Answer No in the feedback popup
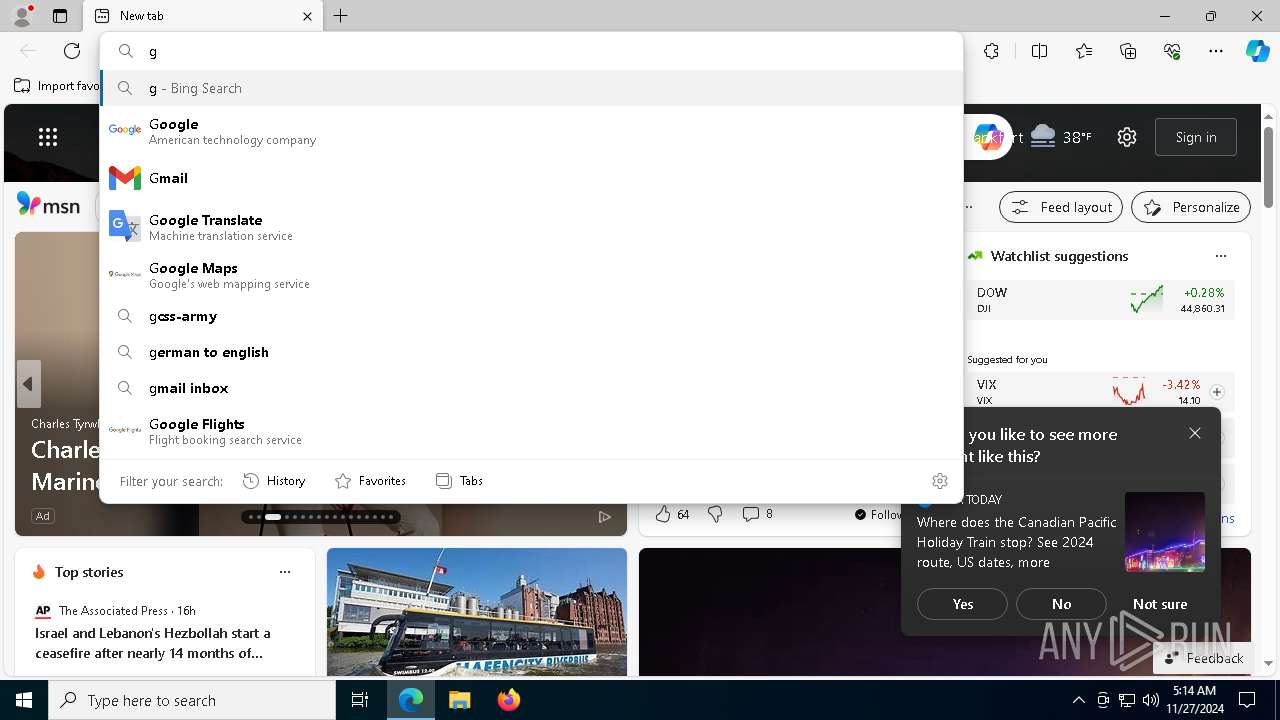 pos(1061,604)
